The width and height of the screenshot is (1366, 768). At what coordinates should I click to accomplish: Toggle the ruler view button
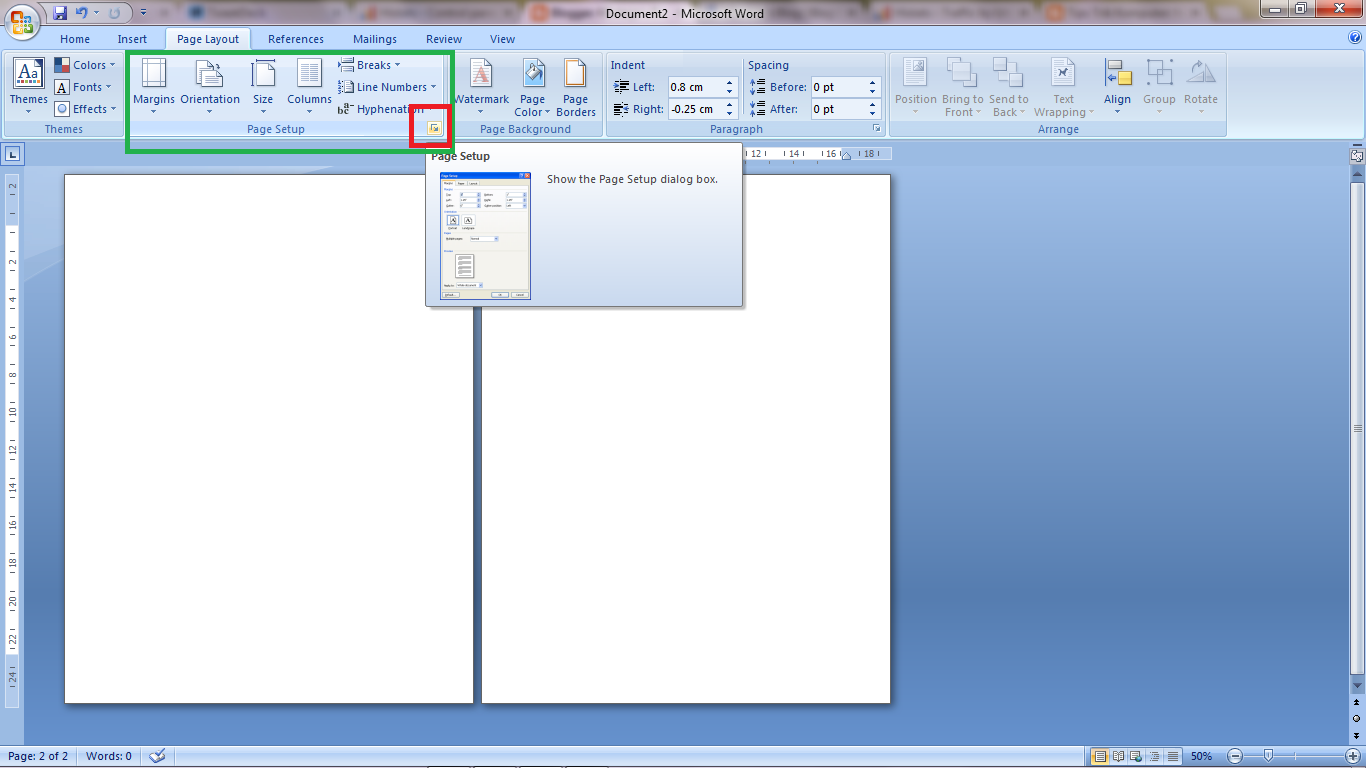pos(1357,156)
